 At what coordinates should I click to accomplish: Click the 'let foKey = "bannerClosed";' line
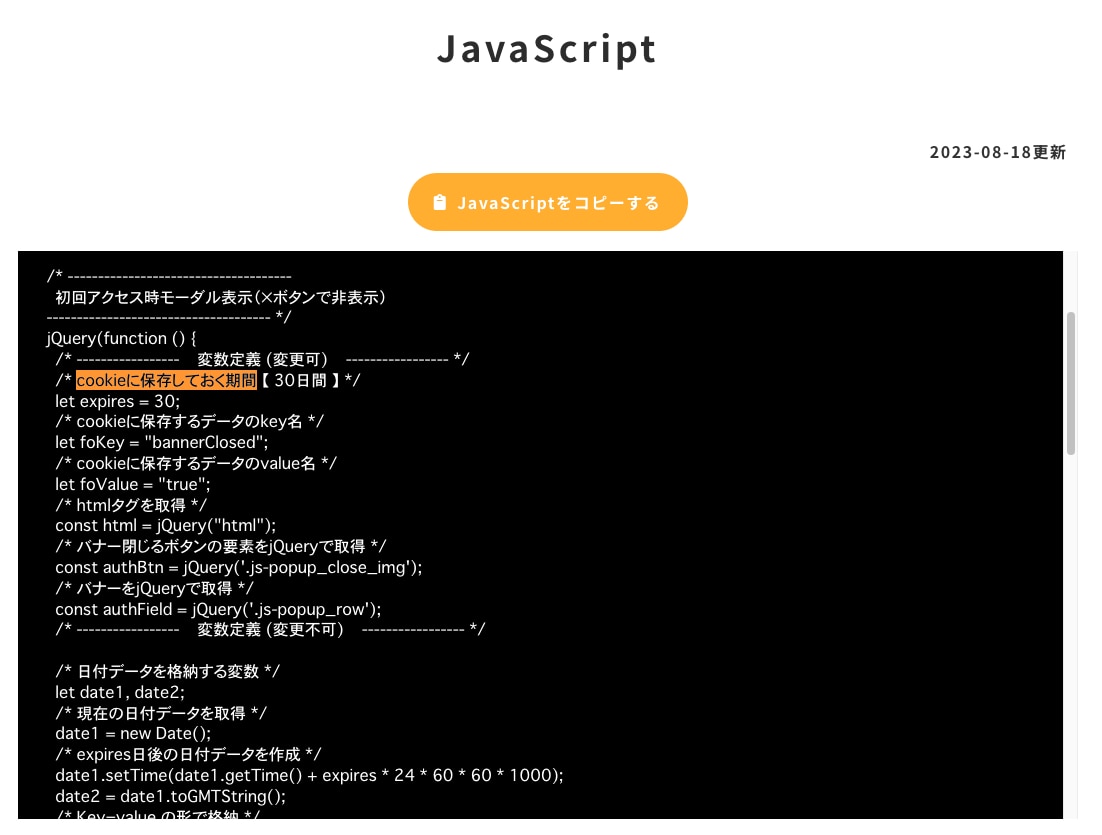coord(162,442)
